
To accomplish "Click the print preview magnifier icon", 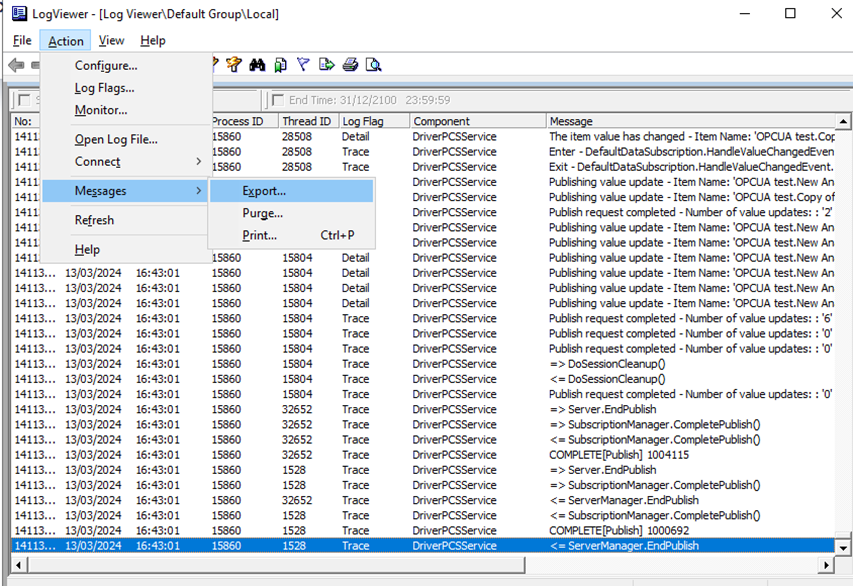I will [x=373, y=65].
